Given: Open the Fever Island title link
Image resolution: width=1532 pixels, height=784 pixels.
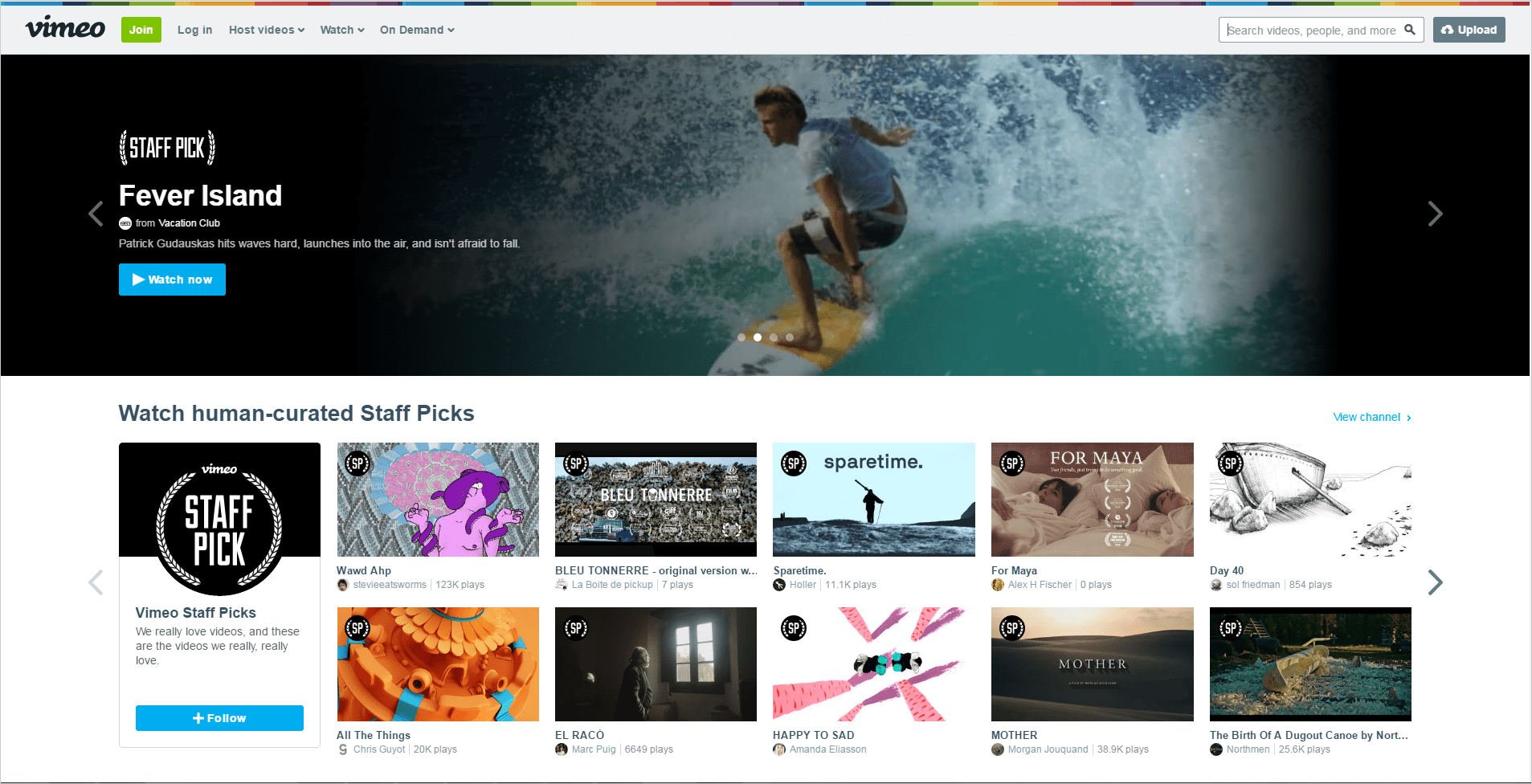Looking at the screenshot, I should point(201,195).
